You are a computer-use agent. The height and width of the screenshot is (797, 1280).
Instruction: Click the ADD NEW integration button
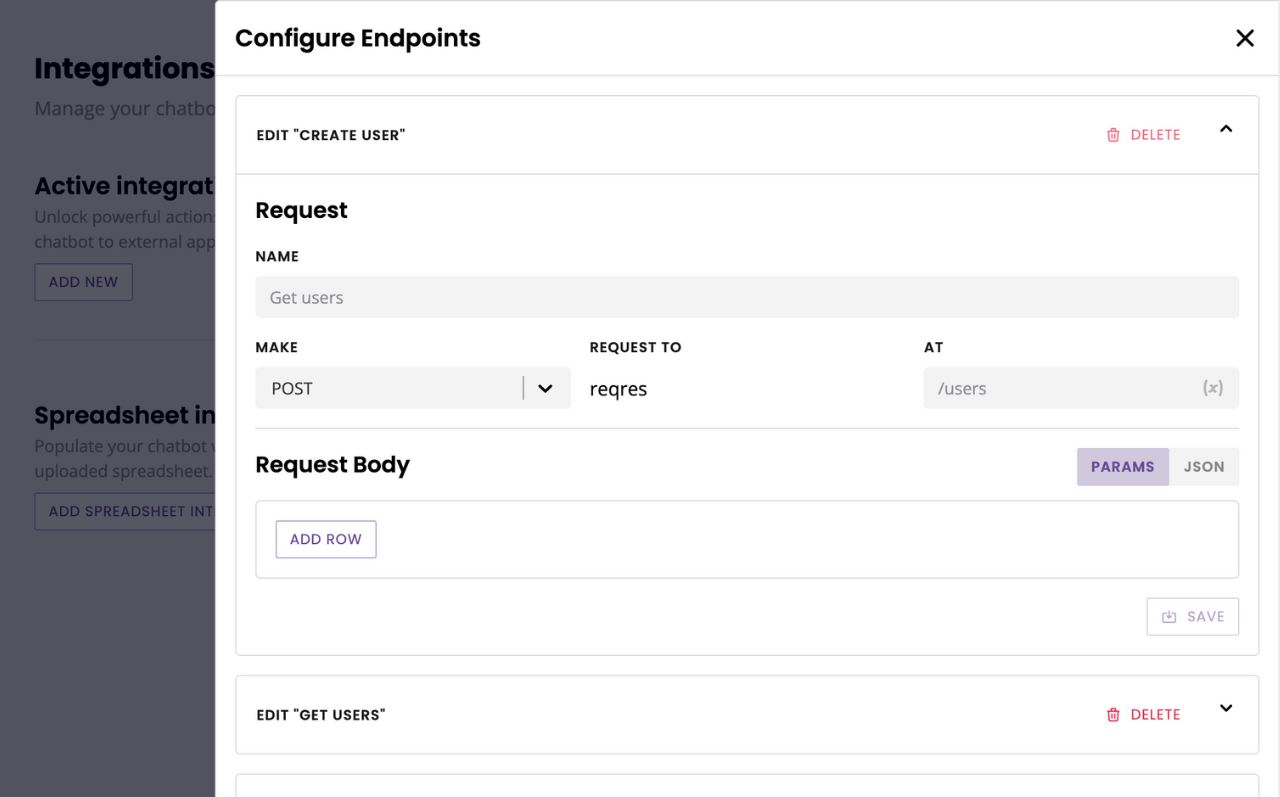point(83,282)
